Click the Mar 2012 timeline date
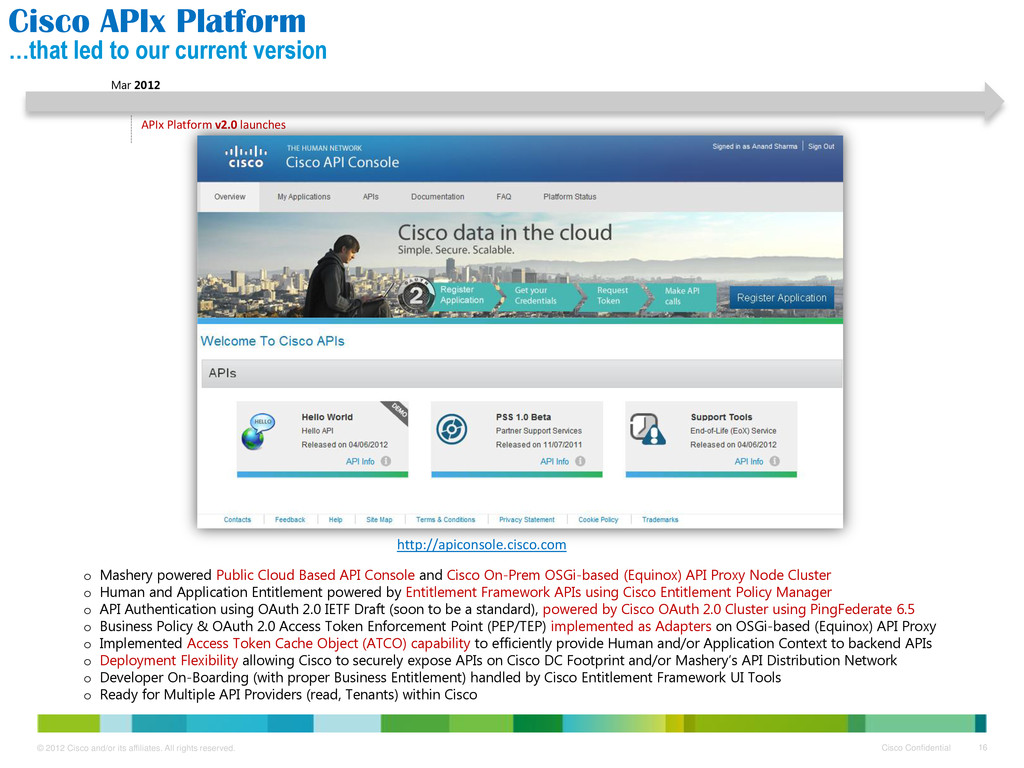 click(x=135, y=85)
